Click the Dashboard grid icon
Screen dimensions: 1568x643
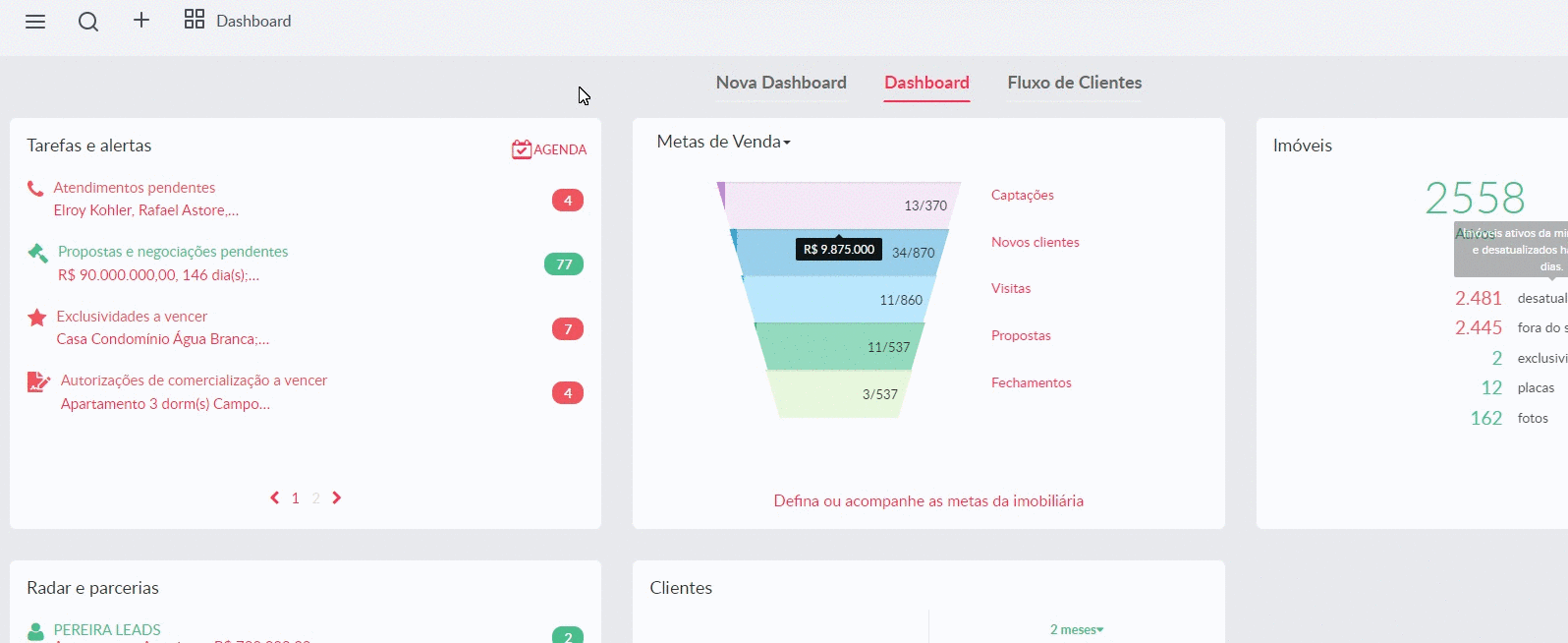click(x=195, y=19)
